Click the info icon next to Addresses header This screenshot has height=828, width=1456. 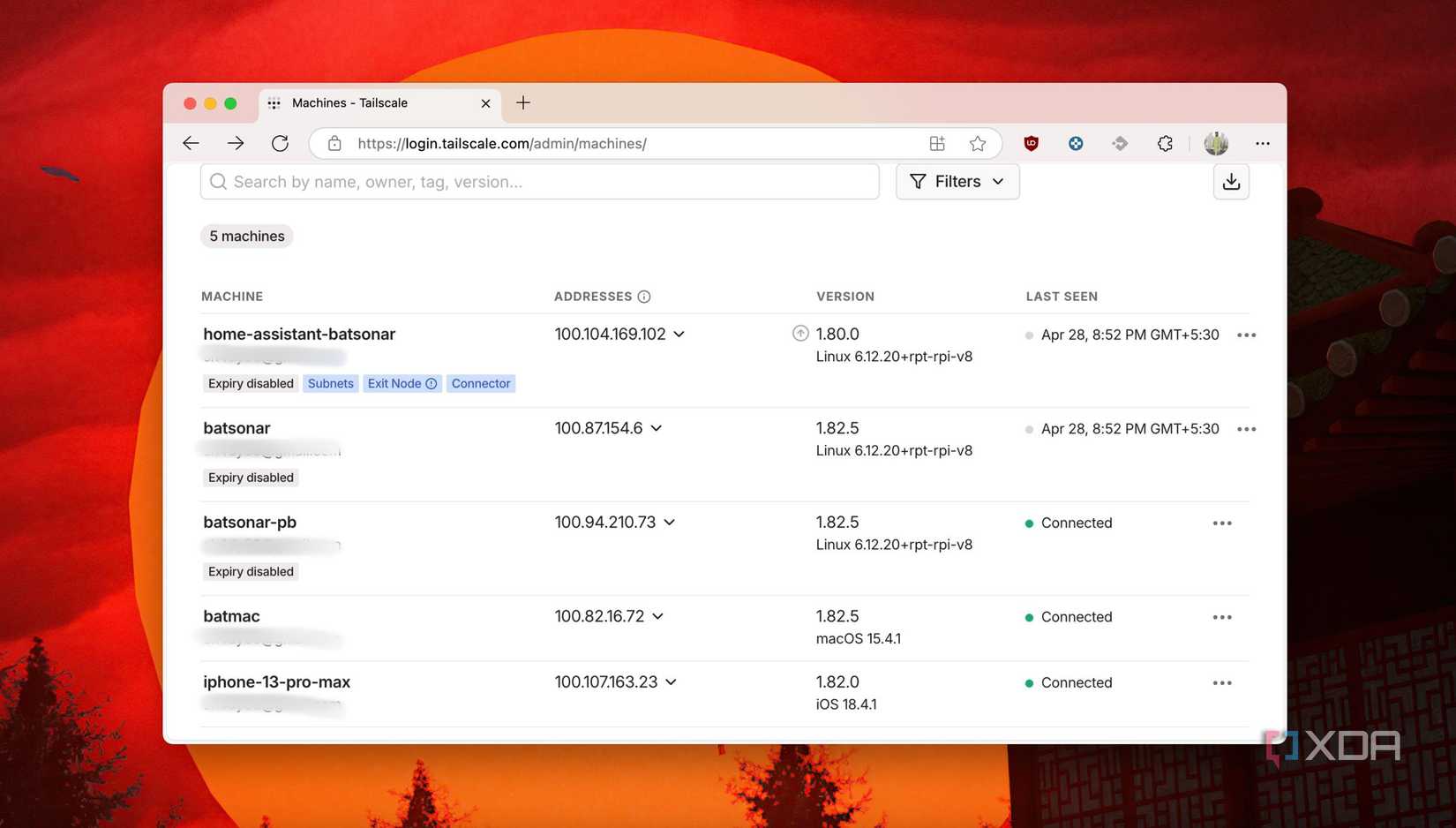click(x=645, y=296)
